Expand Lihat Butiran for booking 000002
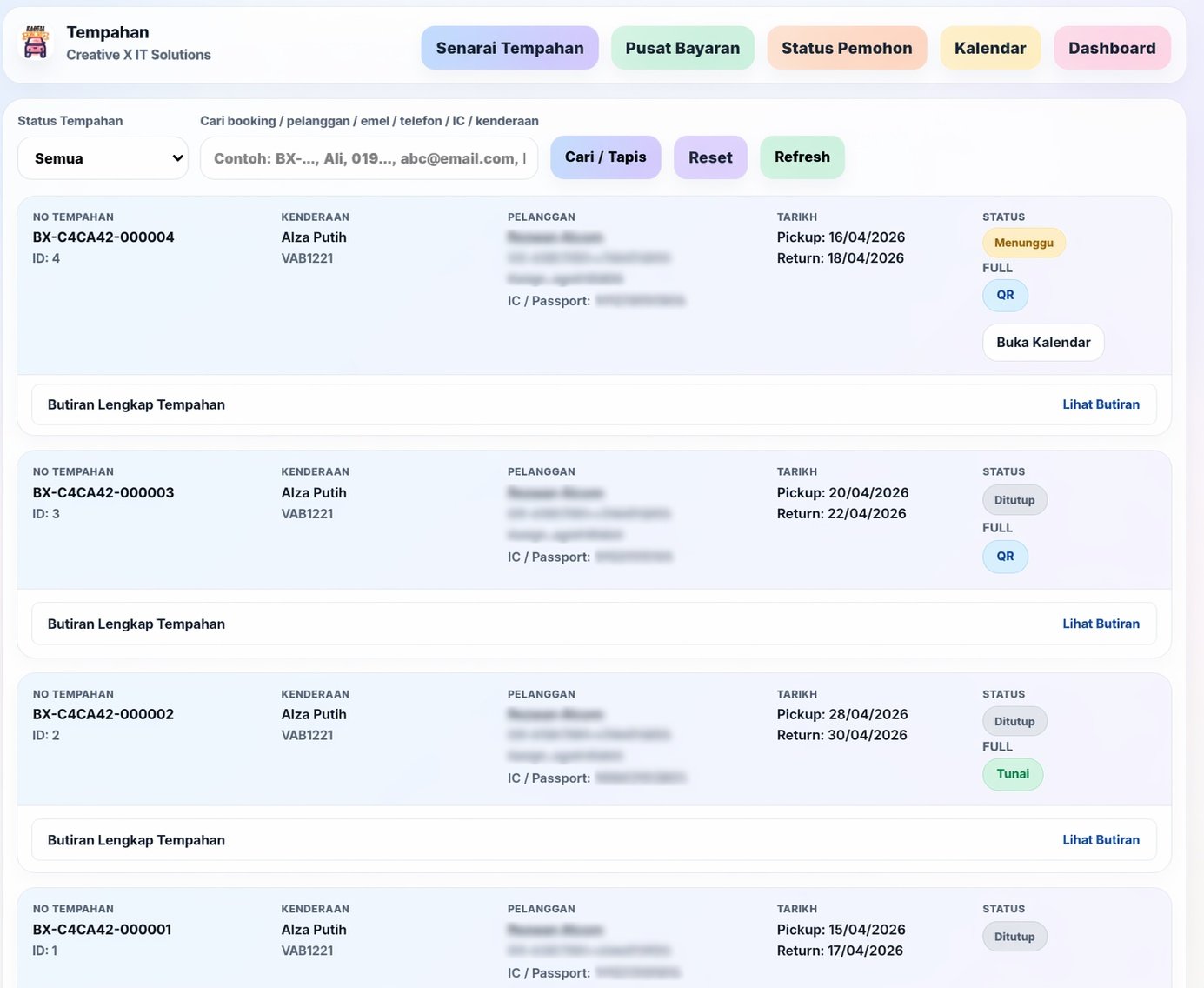 pyautogui.click(x=1100, y=840)
